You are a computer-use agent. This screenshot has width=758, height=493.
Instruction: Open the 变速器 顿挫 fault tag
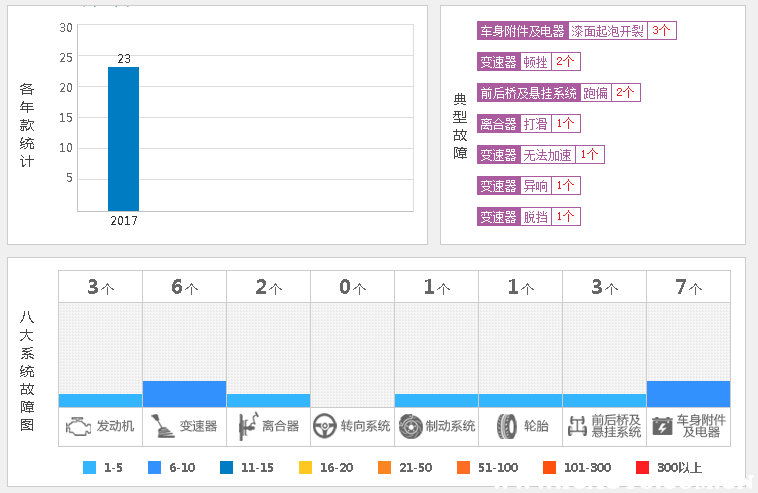pyautogui.click(x=535, y=62)
